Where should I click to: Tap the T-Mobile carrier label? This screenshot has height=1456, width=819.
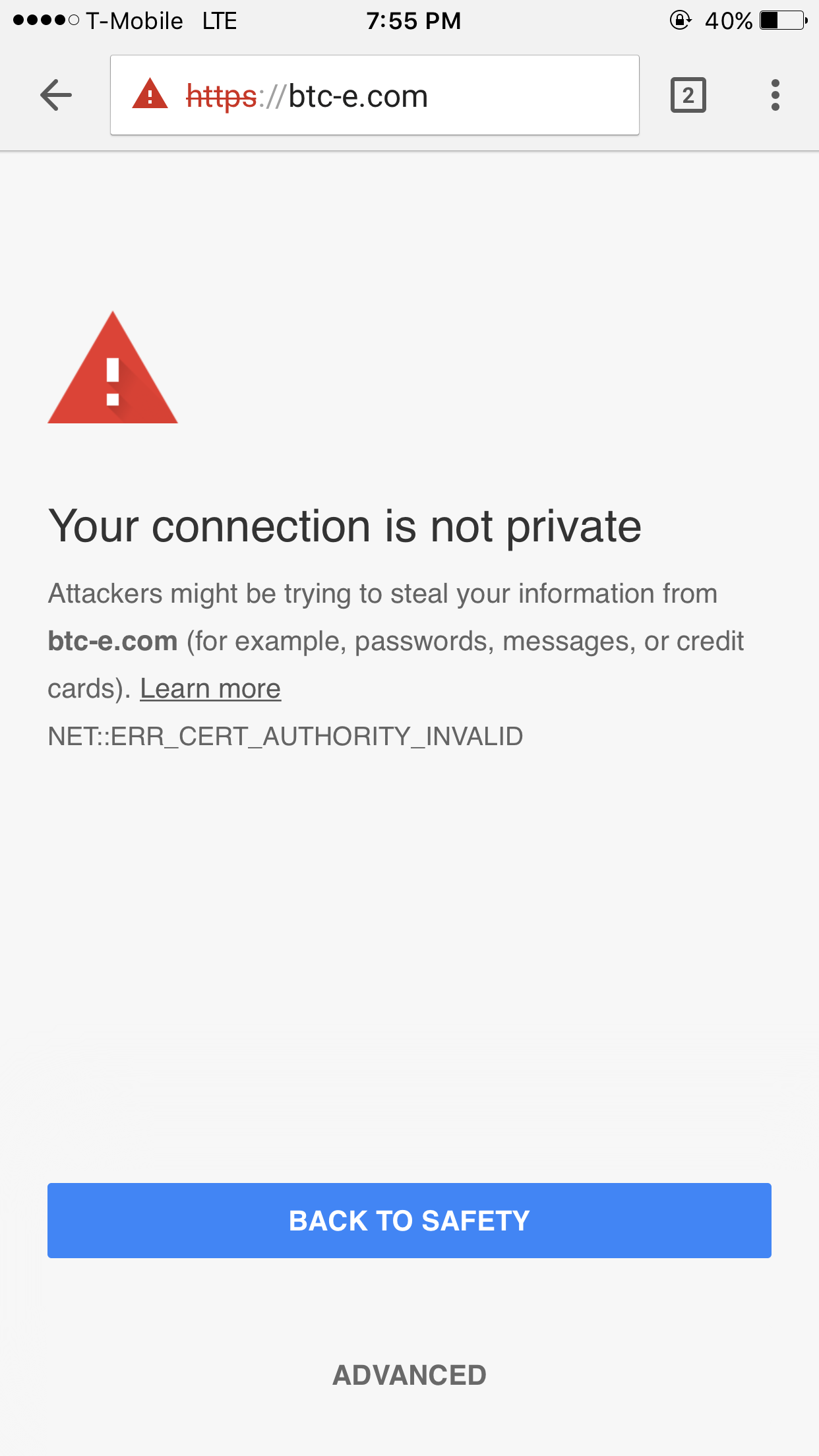[135, 21]
